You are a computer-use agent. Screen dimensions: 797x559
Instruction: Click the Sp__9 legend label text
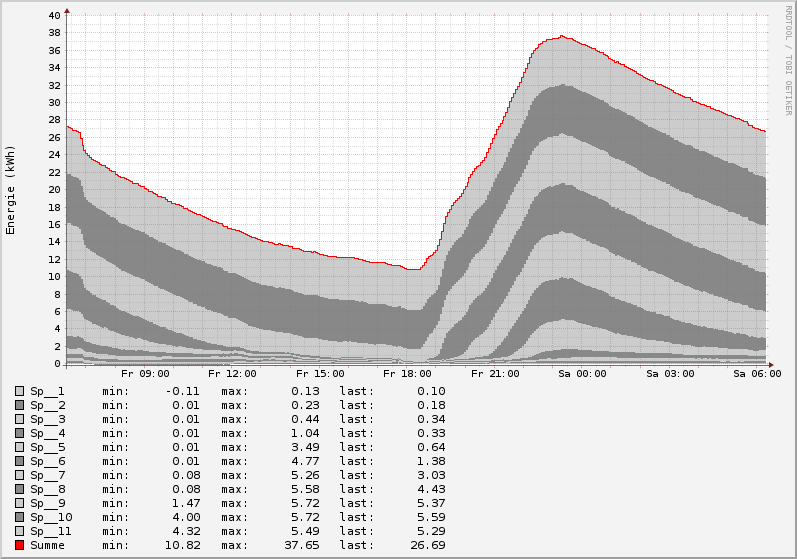coord(47,503)
